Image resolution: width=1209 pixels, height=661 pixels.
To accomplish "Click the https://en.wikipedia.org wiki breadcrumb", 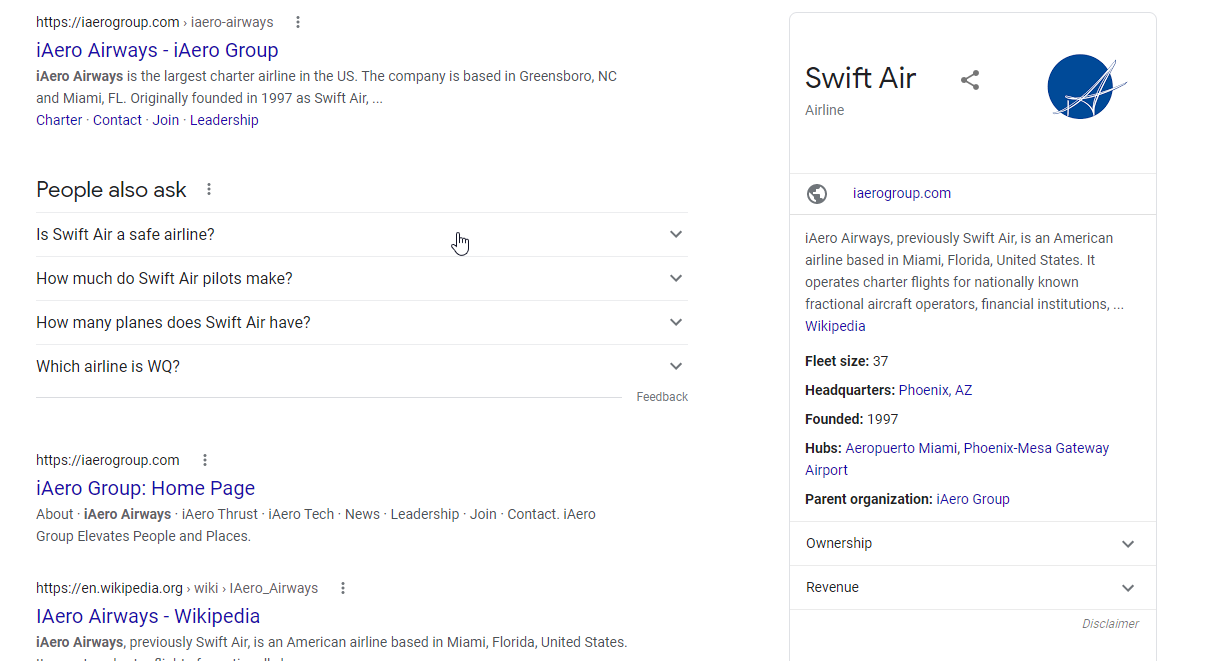I will point(177,588).
